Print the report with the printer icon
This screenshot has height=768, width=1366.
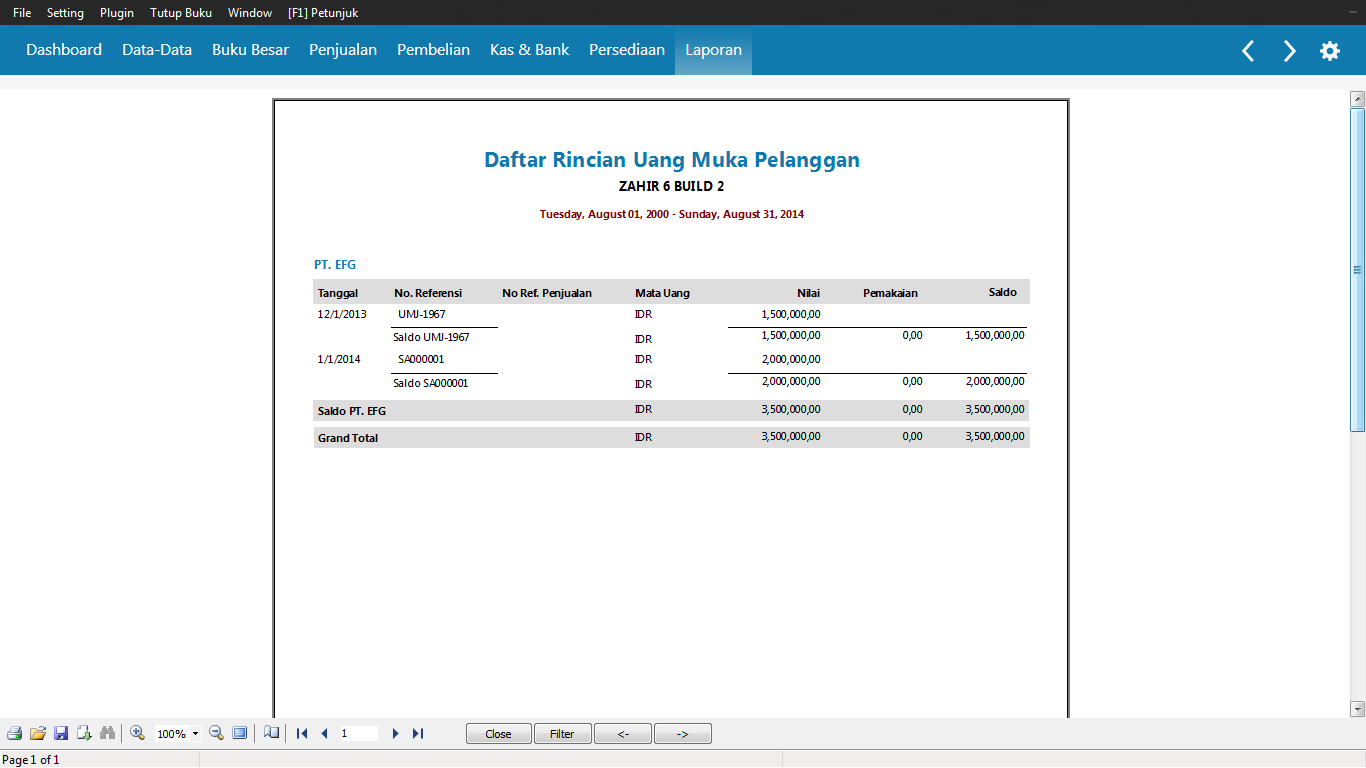[x=14, y=733]
